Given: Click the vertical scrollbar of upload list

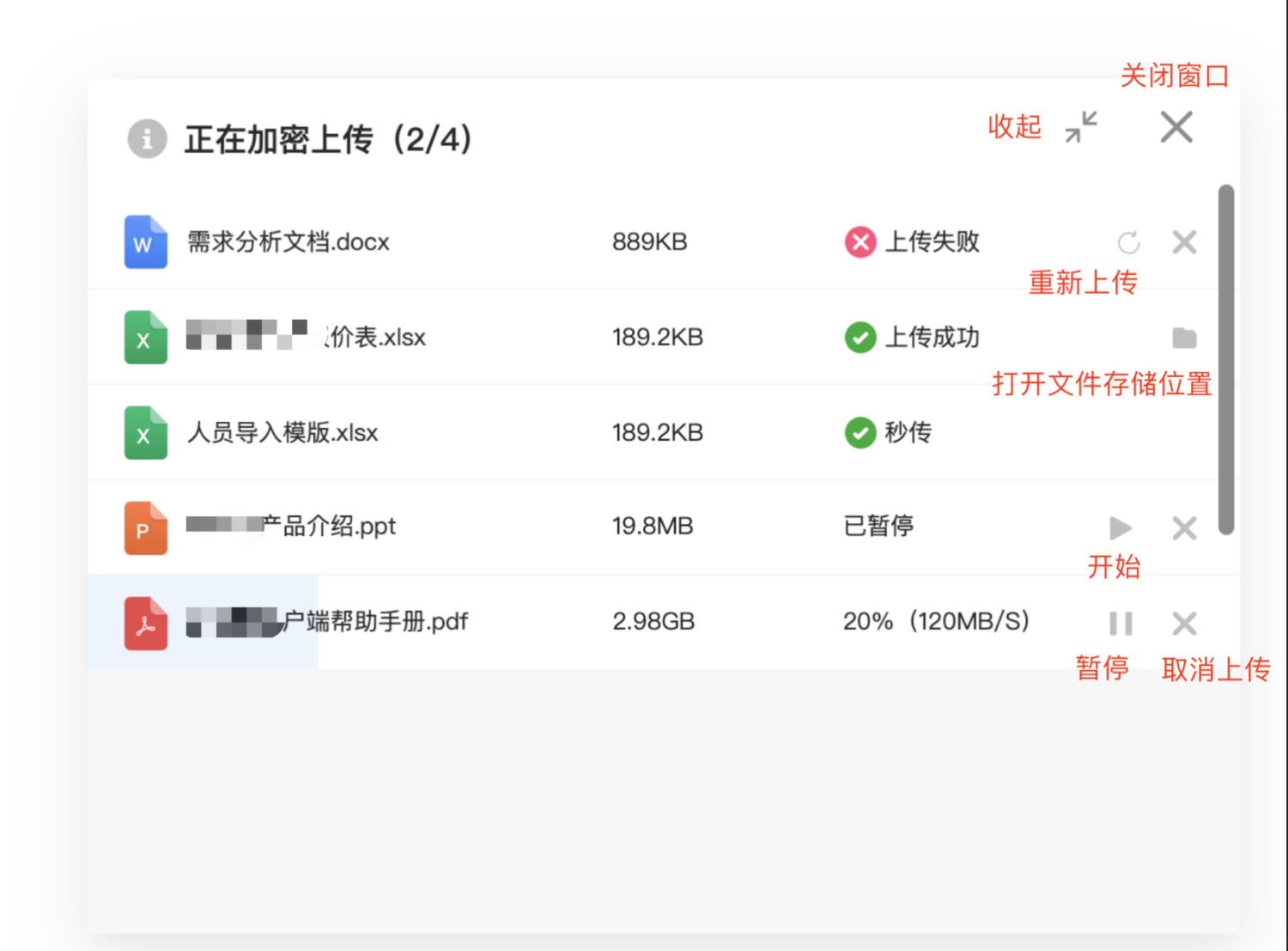Looking at the screenshot, I should tap(1226, 359).
